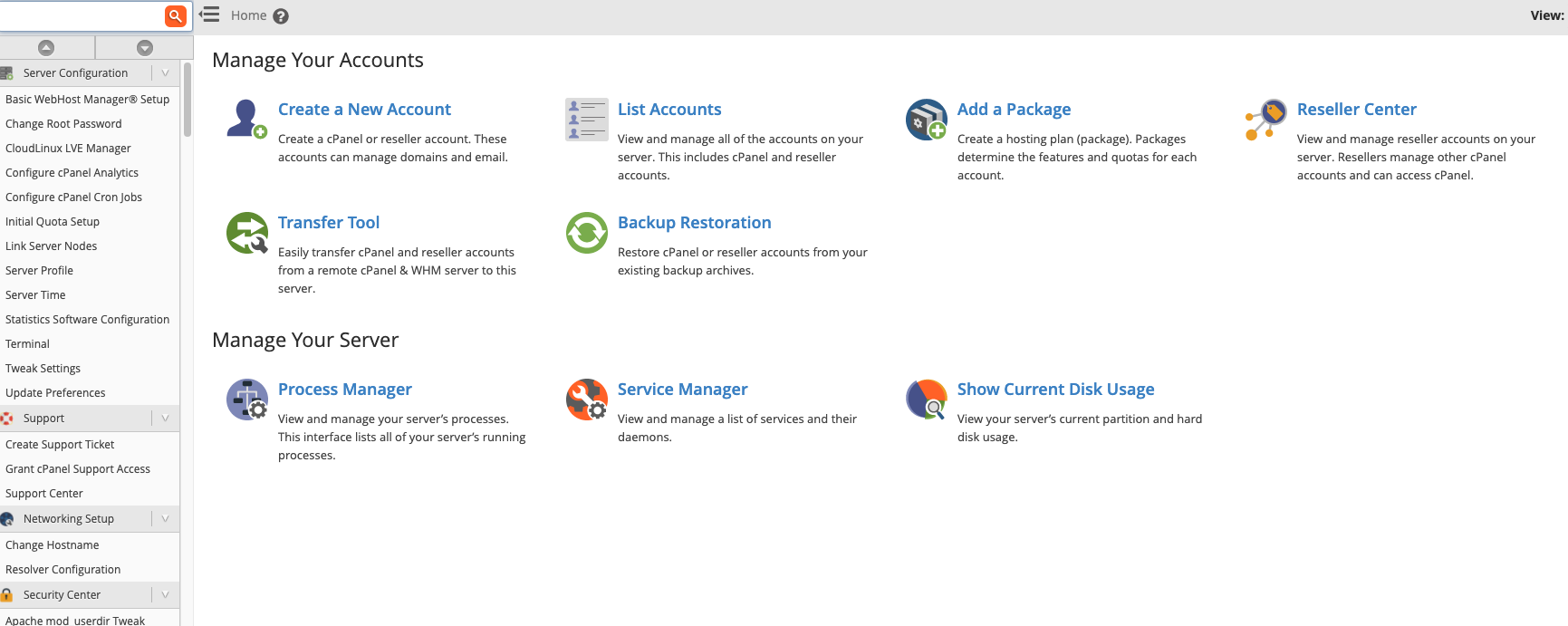Select Grant cPanel Support Access
The width and height of the screenshot is (1568, 626).
click(78, 469)
